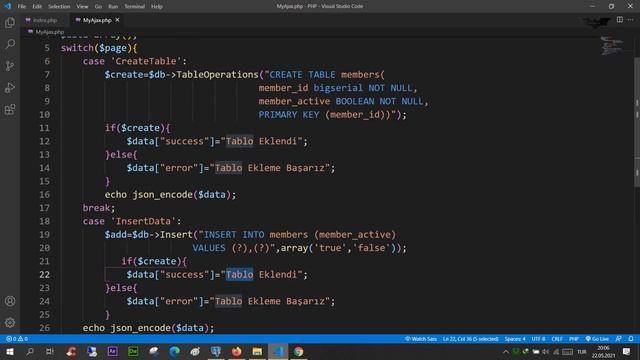Launch Adobe Dreamweaver from taskbar
The image size is (640, 360).
coord(133,351)
